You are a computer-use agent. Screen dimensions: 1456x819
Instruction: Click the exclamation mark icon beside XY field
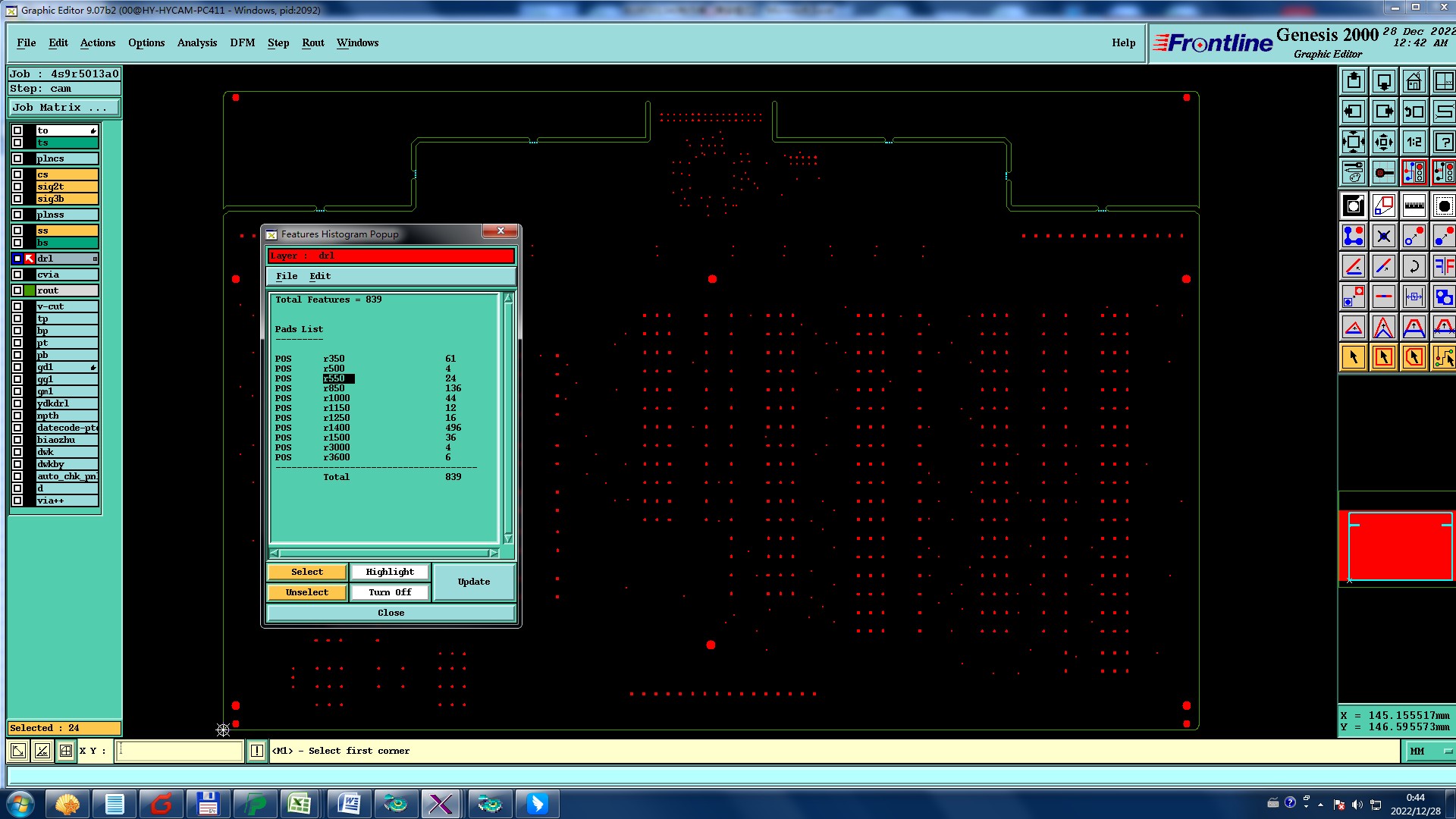click(257, 751)
